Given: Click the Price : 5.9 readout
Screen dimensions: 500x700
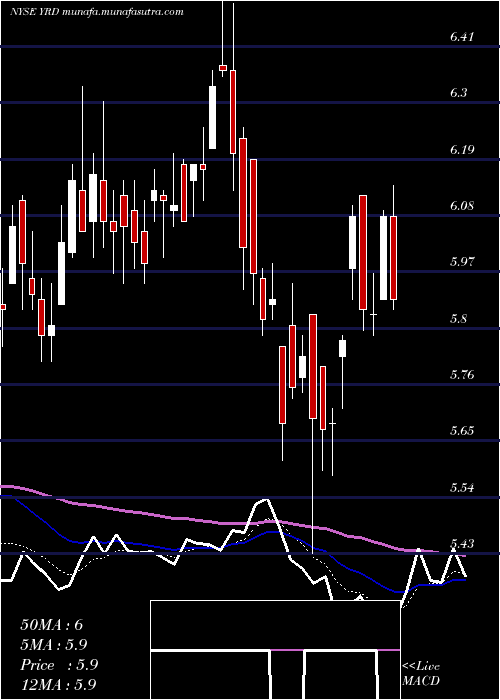Looking at the screenshot, I should tap(59, 665).
